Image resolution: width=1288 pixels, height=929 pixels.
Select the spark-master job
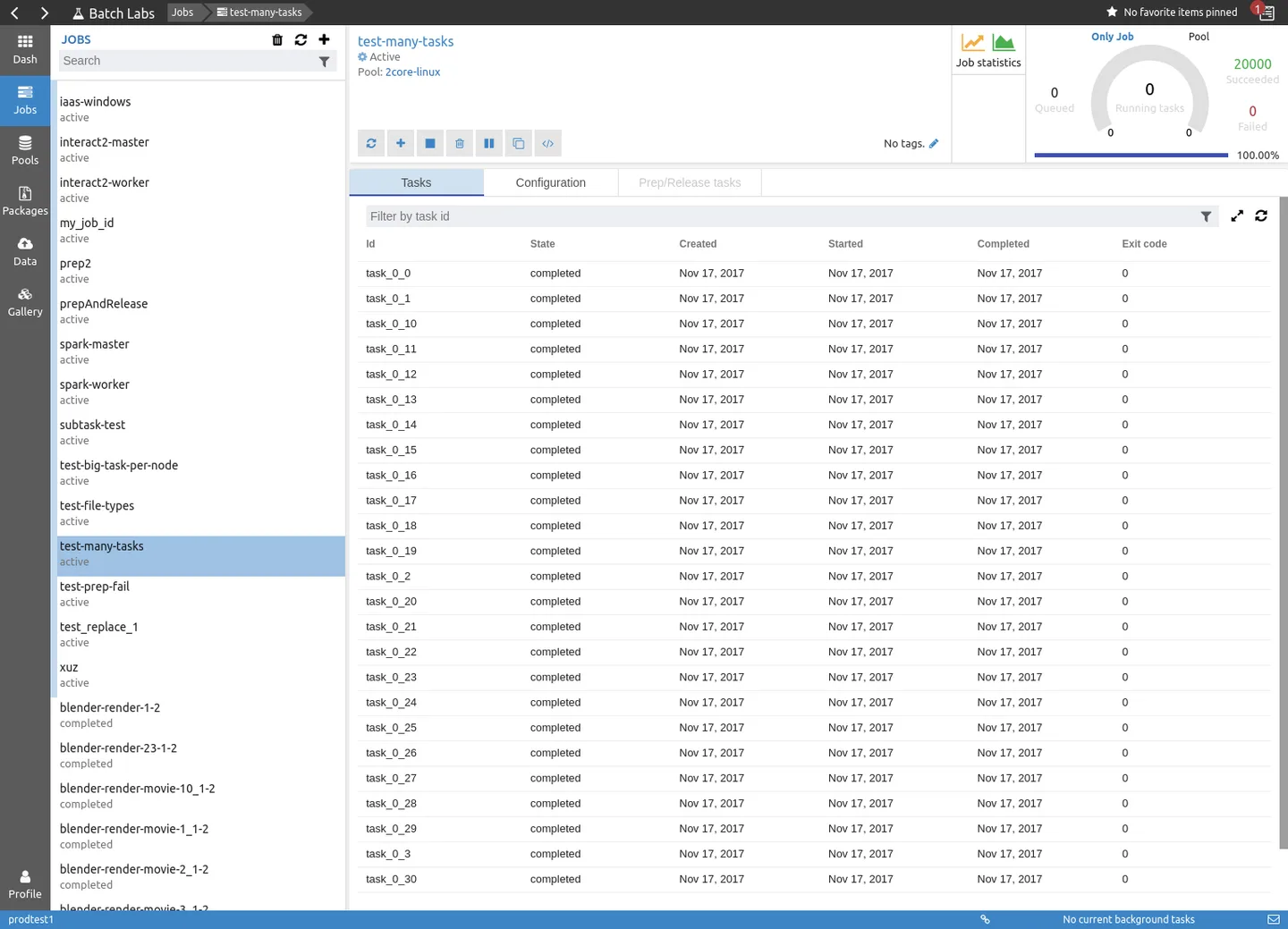point(200,351)
